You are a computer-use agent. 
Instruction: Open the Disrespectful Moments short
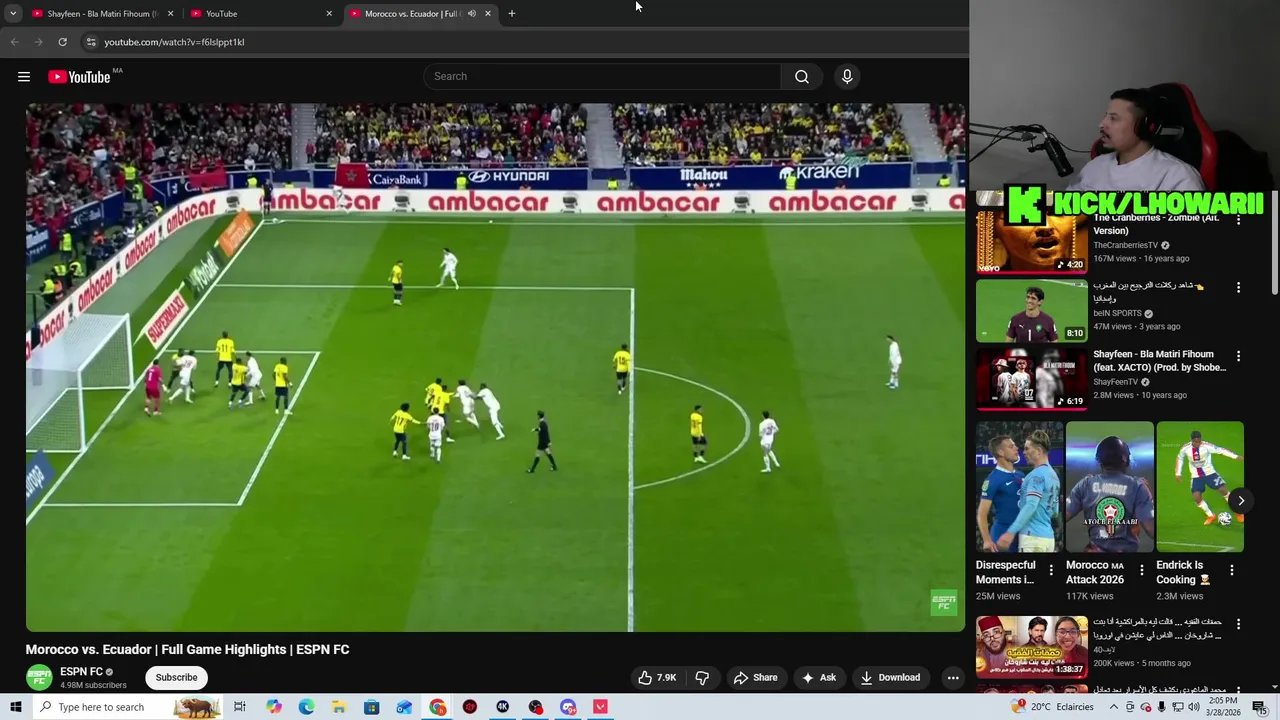click(x=1020, y=487)
